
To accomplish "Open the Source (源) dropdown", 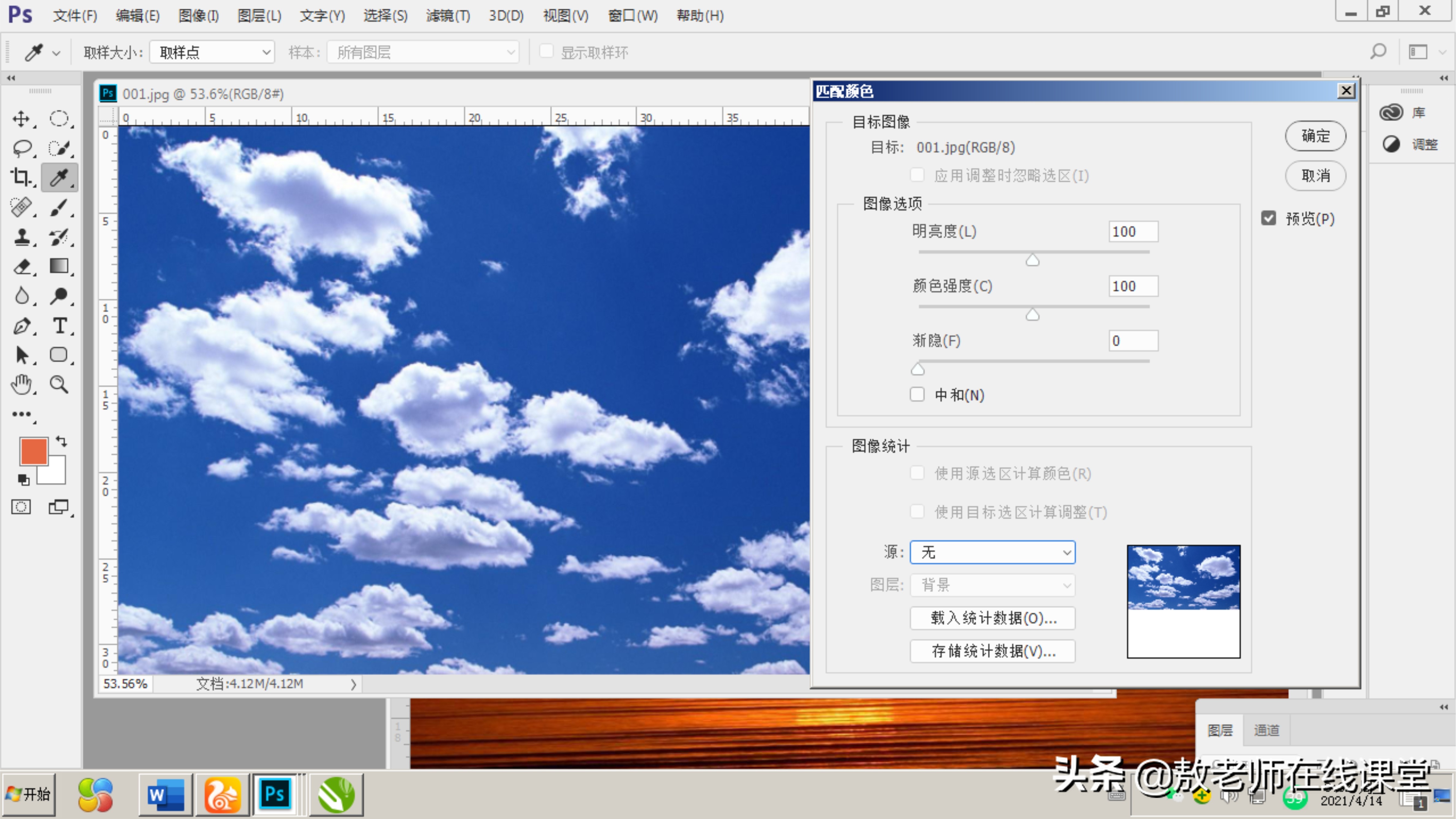I will (993, 552).
